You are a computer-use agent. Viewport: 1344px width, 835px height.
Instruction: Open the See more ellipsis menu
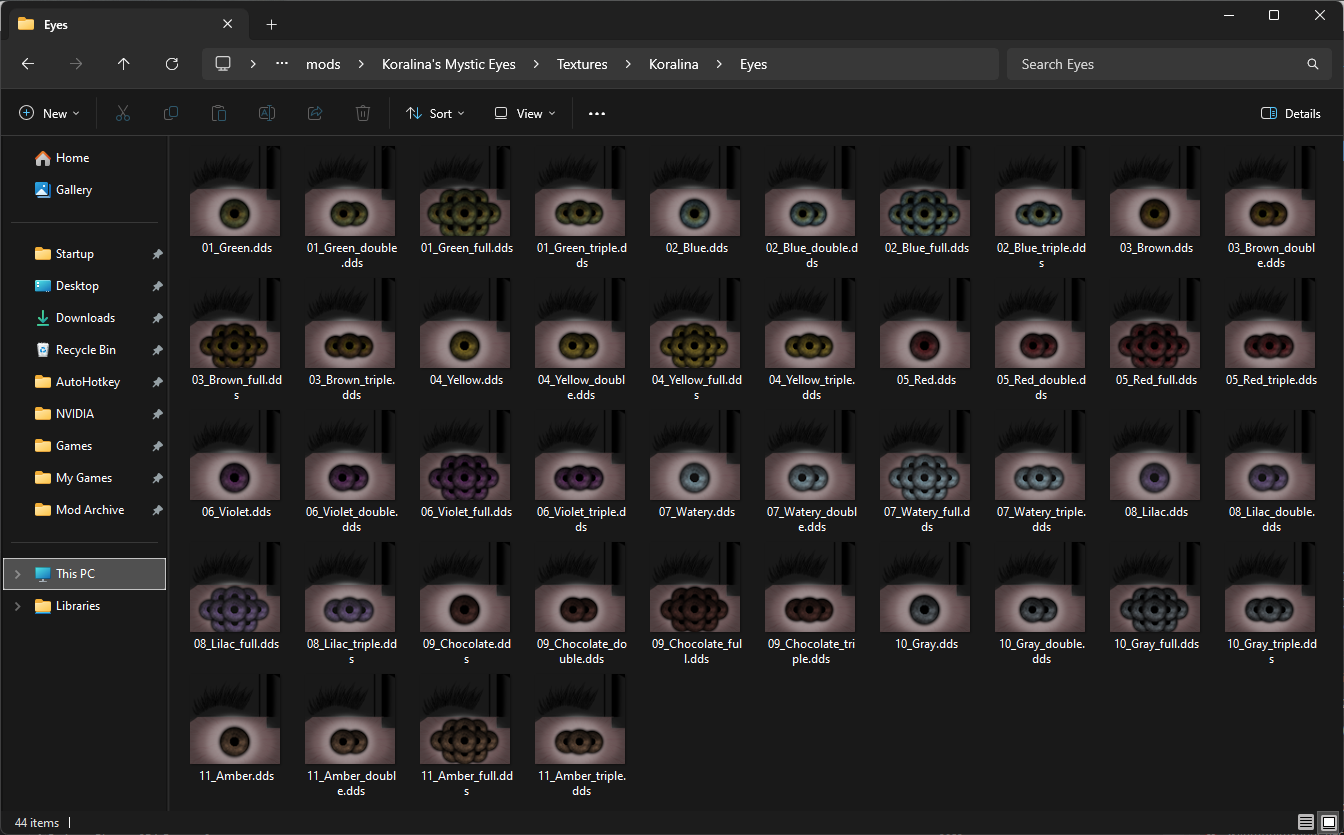[x=597, y=114]
